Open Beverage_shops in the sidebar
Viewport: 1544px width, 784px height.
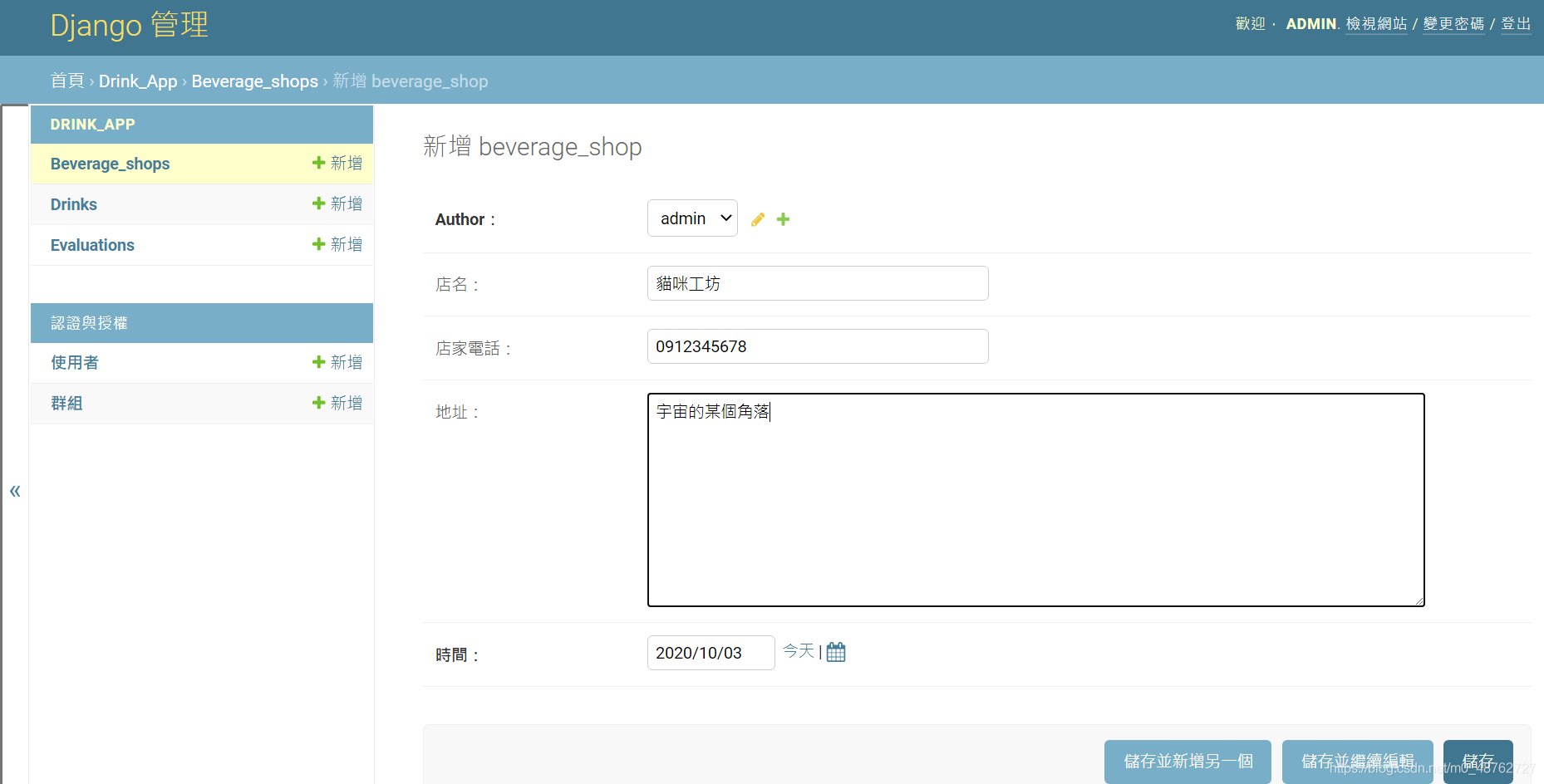click(x=110, y=164)
